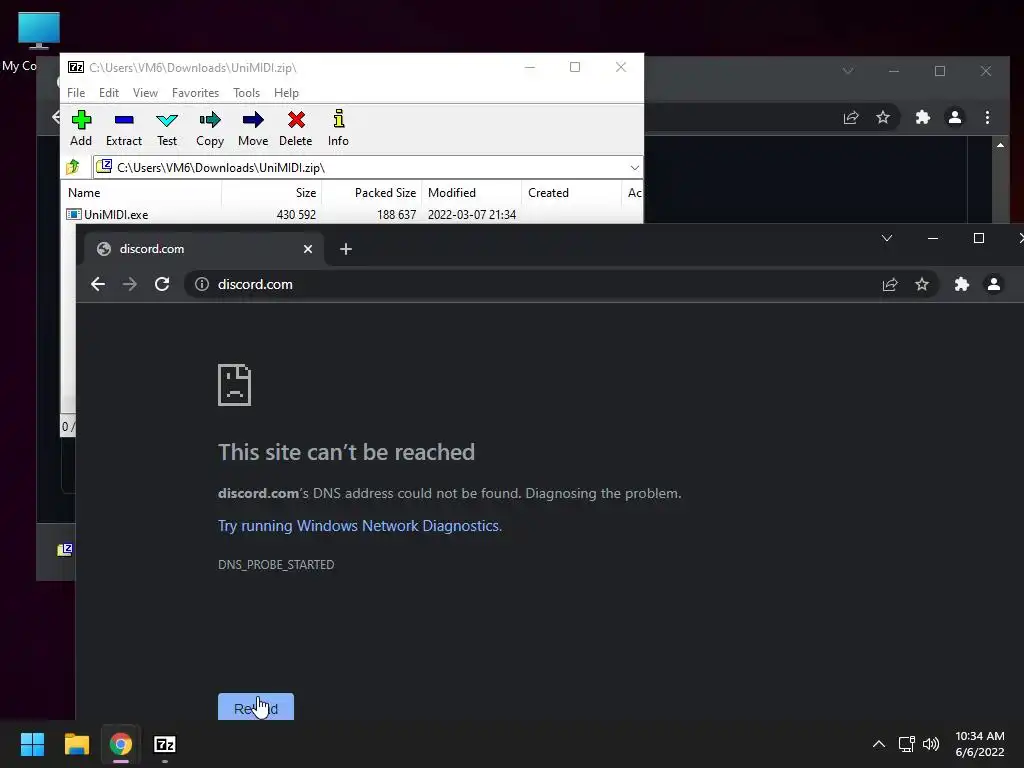Click the blue Reload button on error page
The height and width of the screenshot is (768, 1024).
pos(256,707)
